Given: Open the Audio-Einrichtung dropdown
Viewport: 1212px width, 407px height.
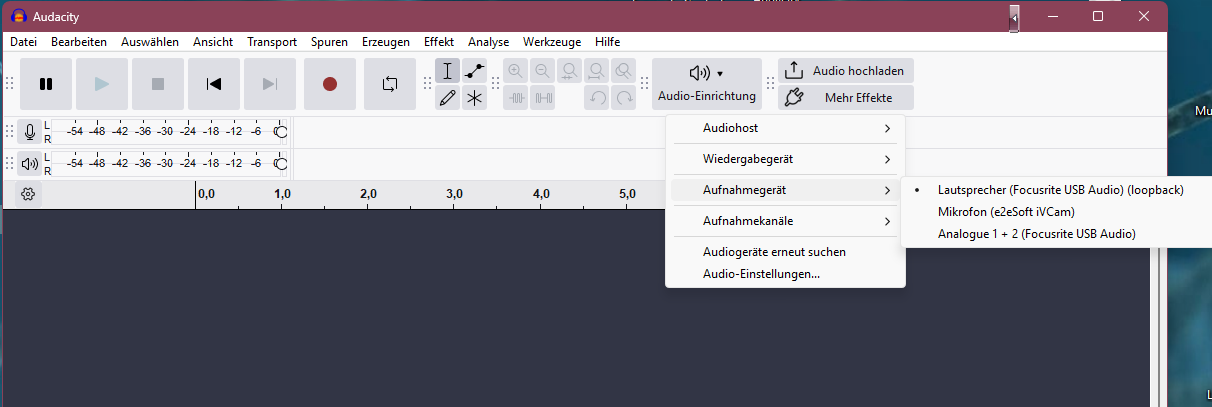Looking at the screenshot, I should click(706, 84).
